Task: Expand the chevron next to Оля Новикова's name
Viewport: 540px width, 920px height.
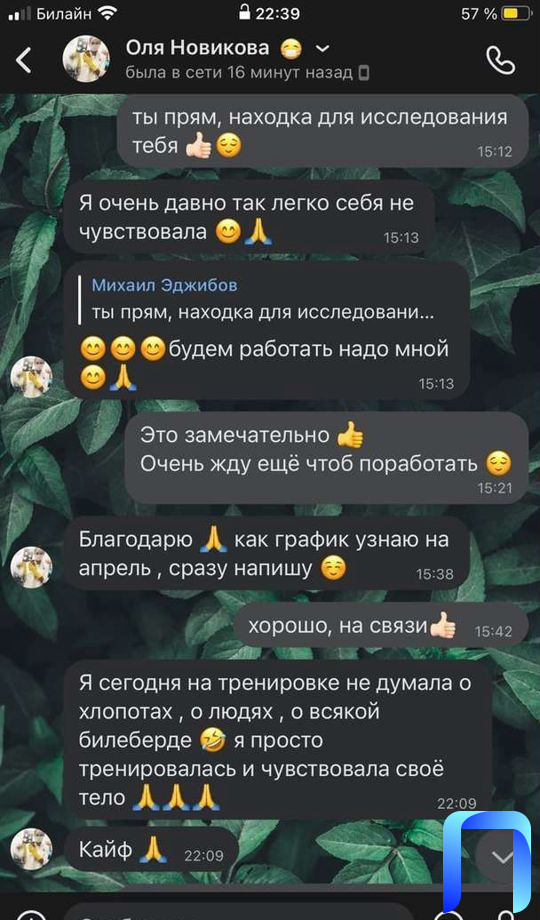Action: pyautogui.click(x=323, y=48)
